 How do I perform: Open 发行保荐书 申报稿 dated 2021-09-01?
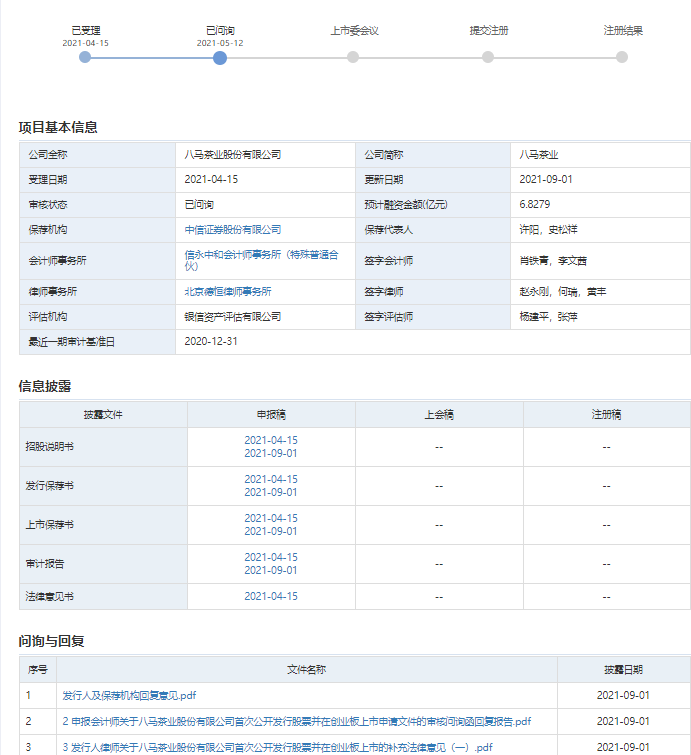[x=271, y=492]
